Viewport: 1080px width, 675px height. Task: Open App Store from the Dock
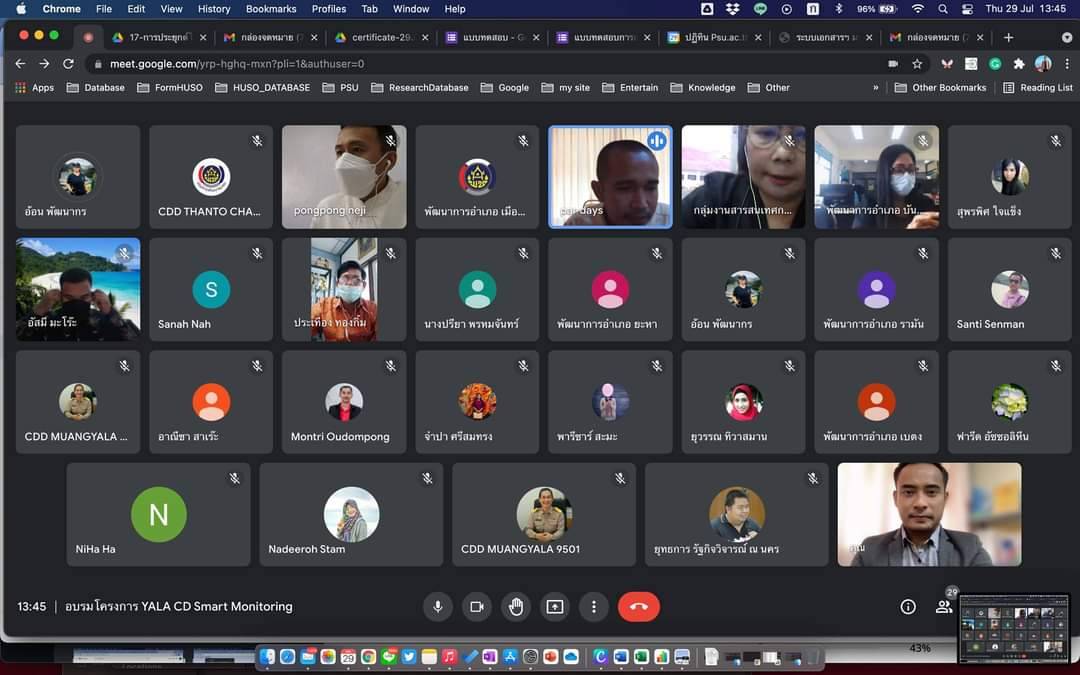coord(510,657)
